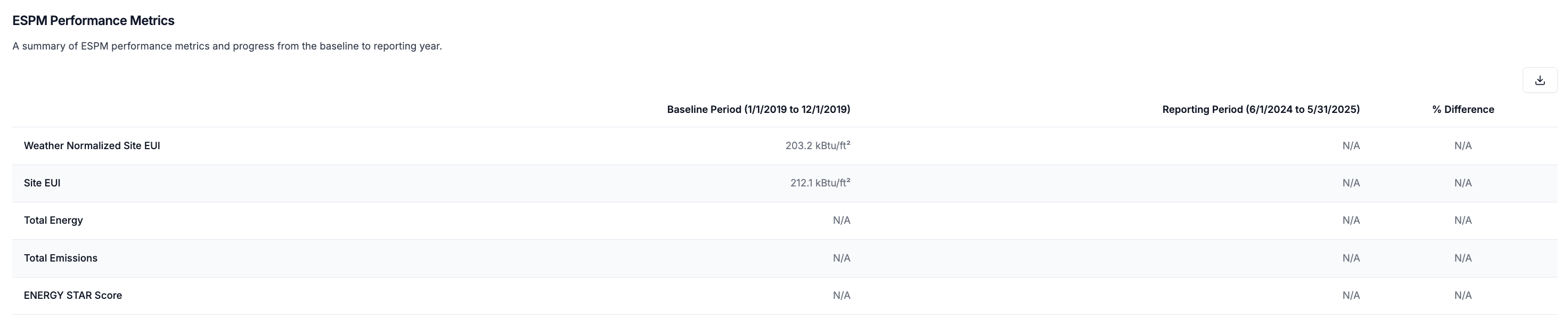Click Total Emissions % Difference cell
The width and height of the screenshot is (1568, 326).
(x=1463, y=258)
